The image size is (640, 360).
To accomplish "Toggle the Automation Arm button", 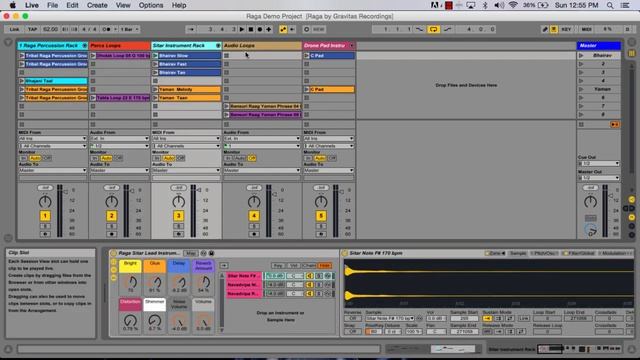I will click(283, 29).
